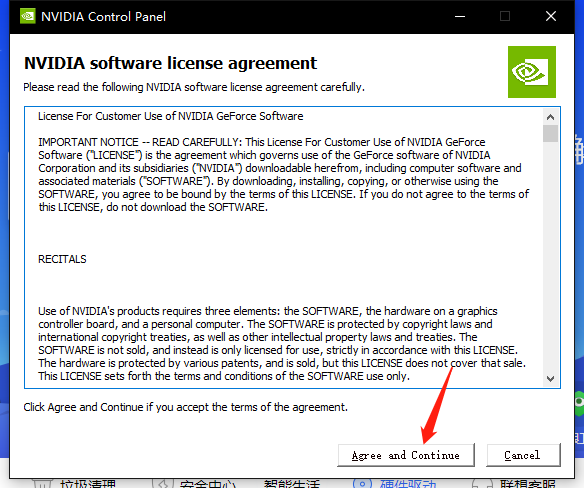Click the circular icon beside 硬件驱动
Viewport: 584px width, 488px height.
coord(362,484)
